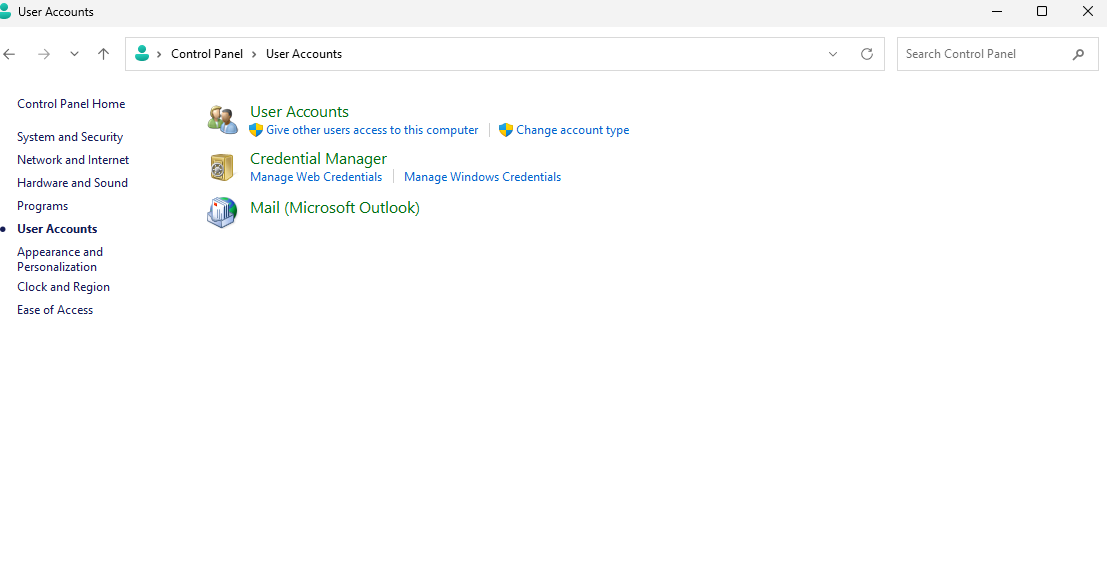Click the refresh icon in address bar

tap(867, 54)
